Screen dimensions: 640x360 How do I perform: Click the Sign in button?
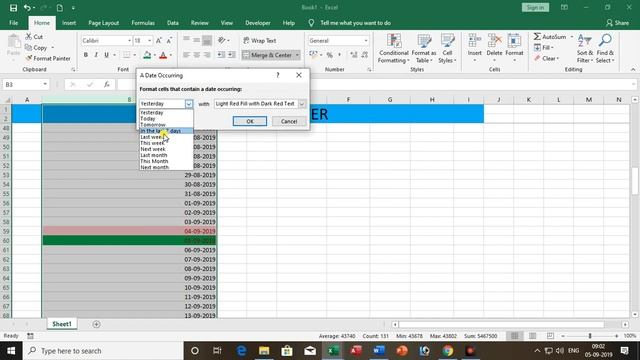pos(535,7)
